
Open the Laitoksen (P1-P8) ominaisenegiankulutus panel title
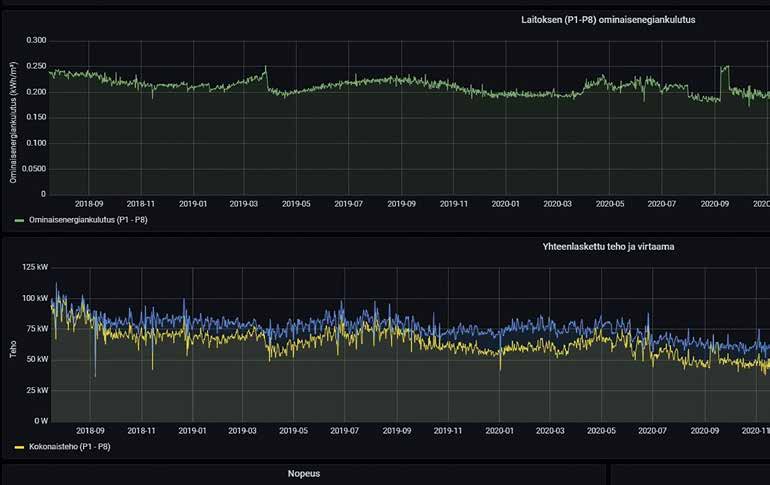point(608,20)
